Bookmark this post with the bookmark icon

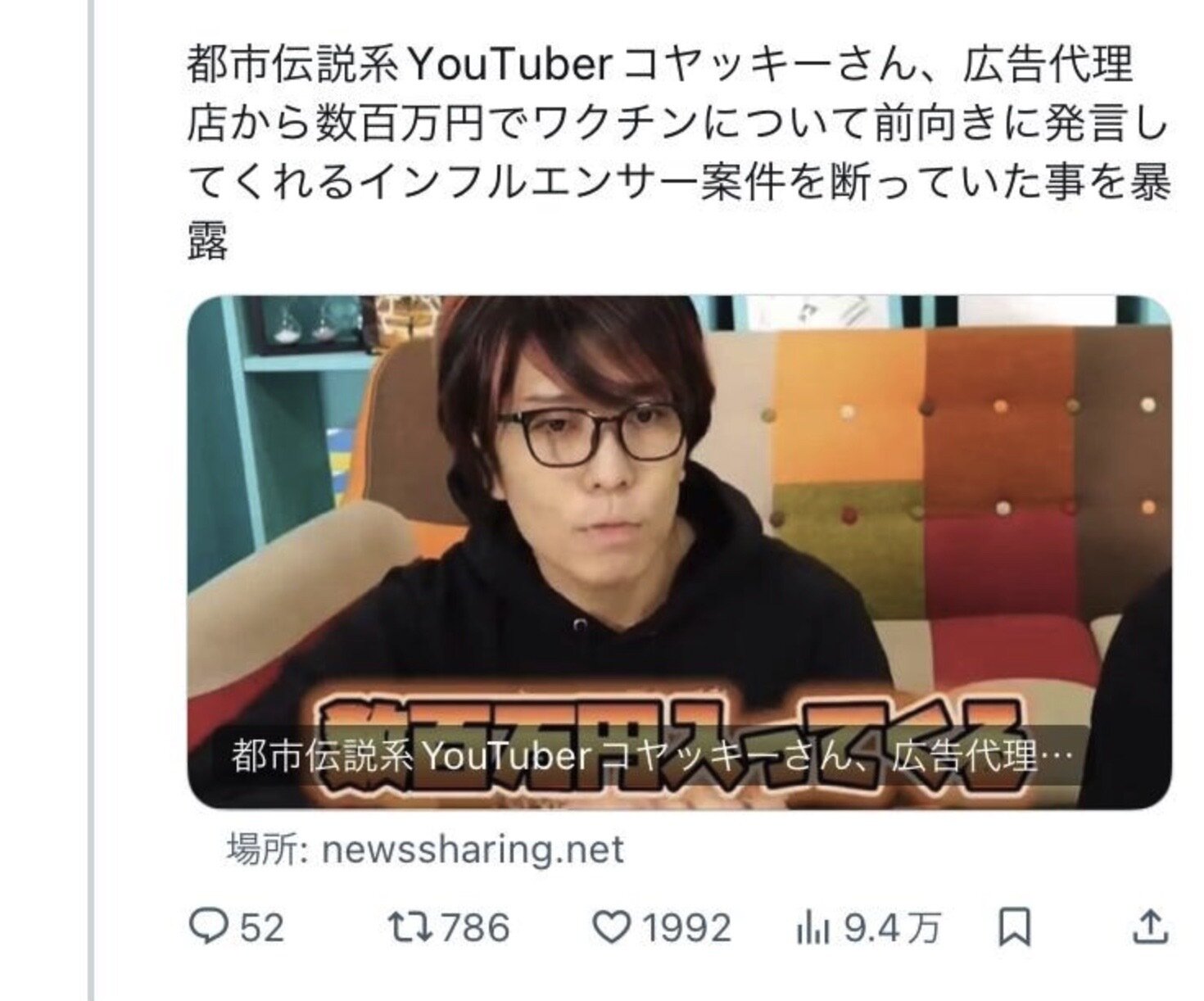(1014, 928)
